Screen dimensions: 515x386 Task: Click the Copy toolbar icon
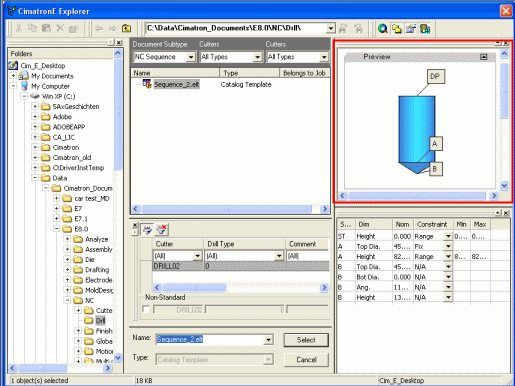(32, 28)
